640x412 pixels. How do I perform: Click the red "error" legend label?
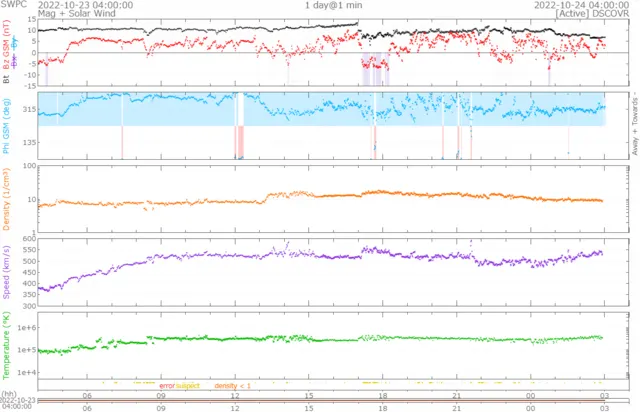[167, 385]
